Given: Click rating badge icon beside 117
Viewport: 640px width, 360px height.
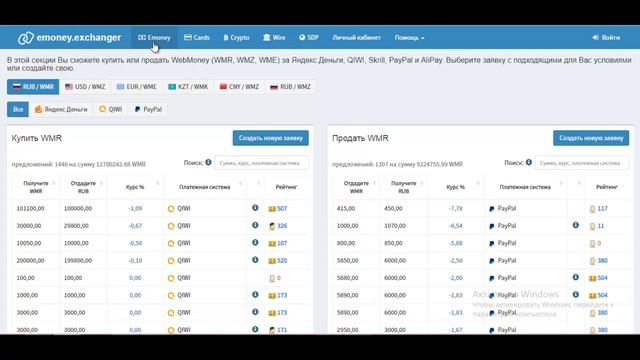Looking at the screenshot, I should click(x=592, y=209).
